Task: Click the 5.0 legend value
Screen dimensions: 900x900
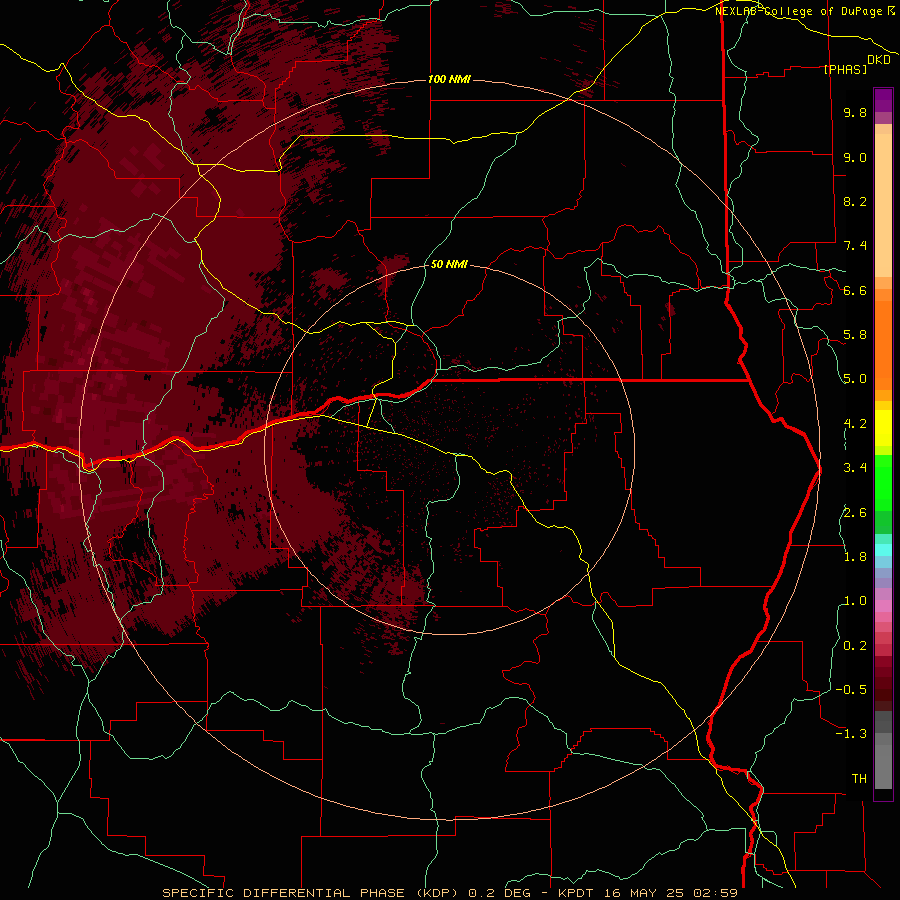Action: click(x=855, y=379)
